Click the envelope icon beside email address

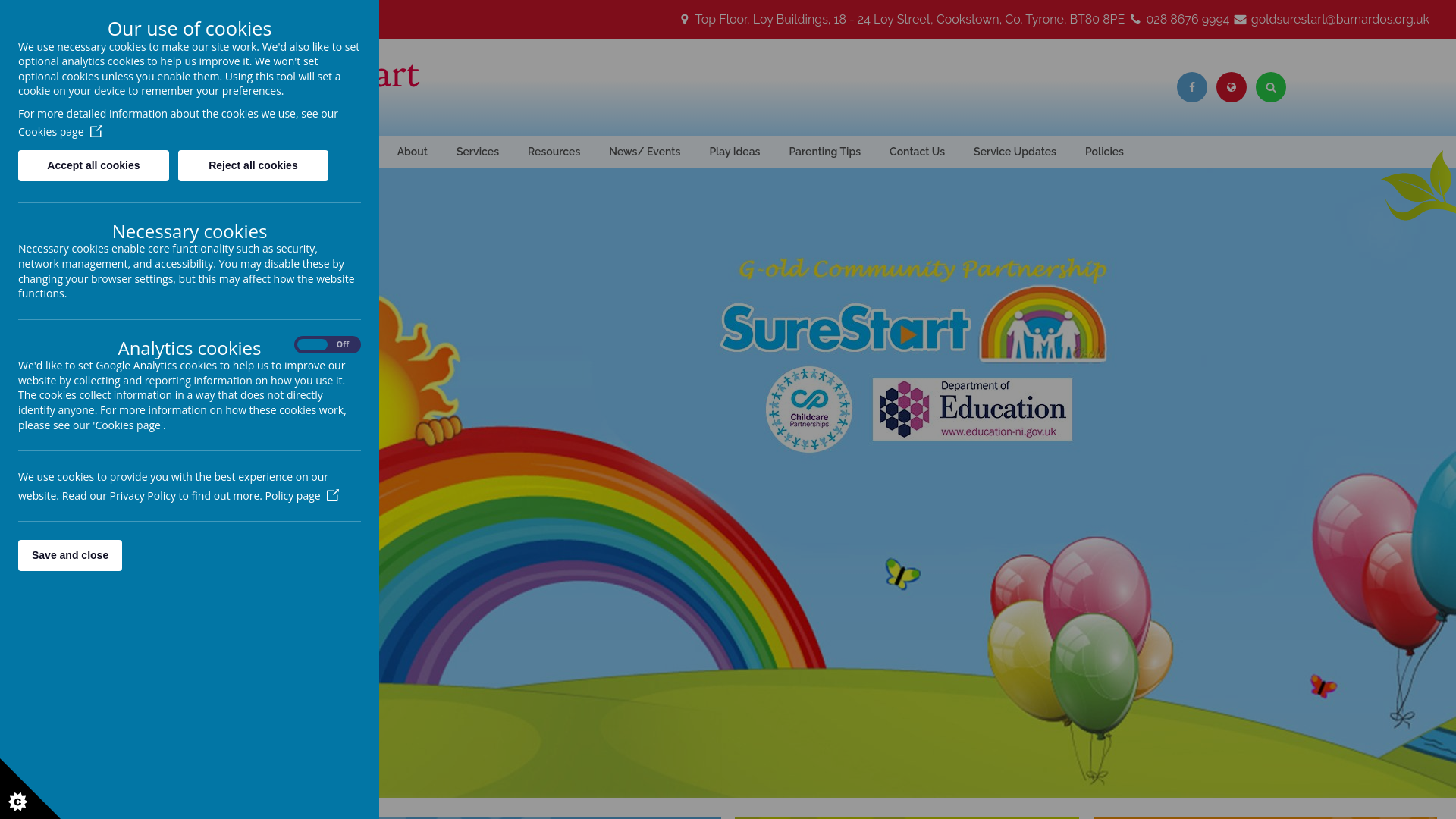tap(1240, 20)
